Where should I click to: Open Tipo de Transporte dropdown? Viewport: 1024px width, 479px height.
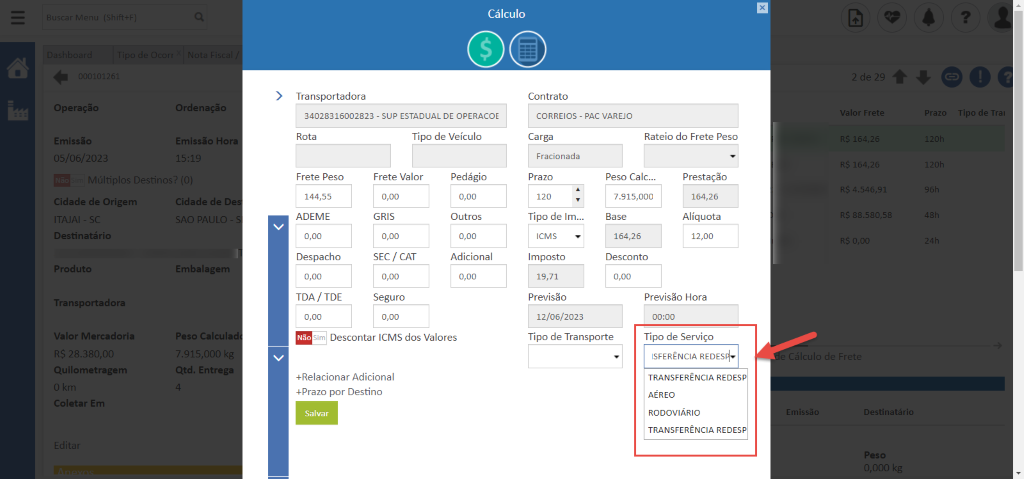tap(575, 356)
